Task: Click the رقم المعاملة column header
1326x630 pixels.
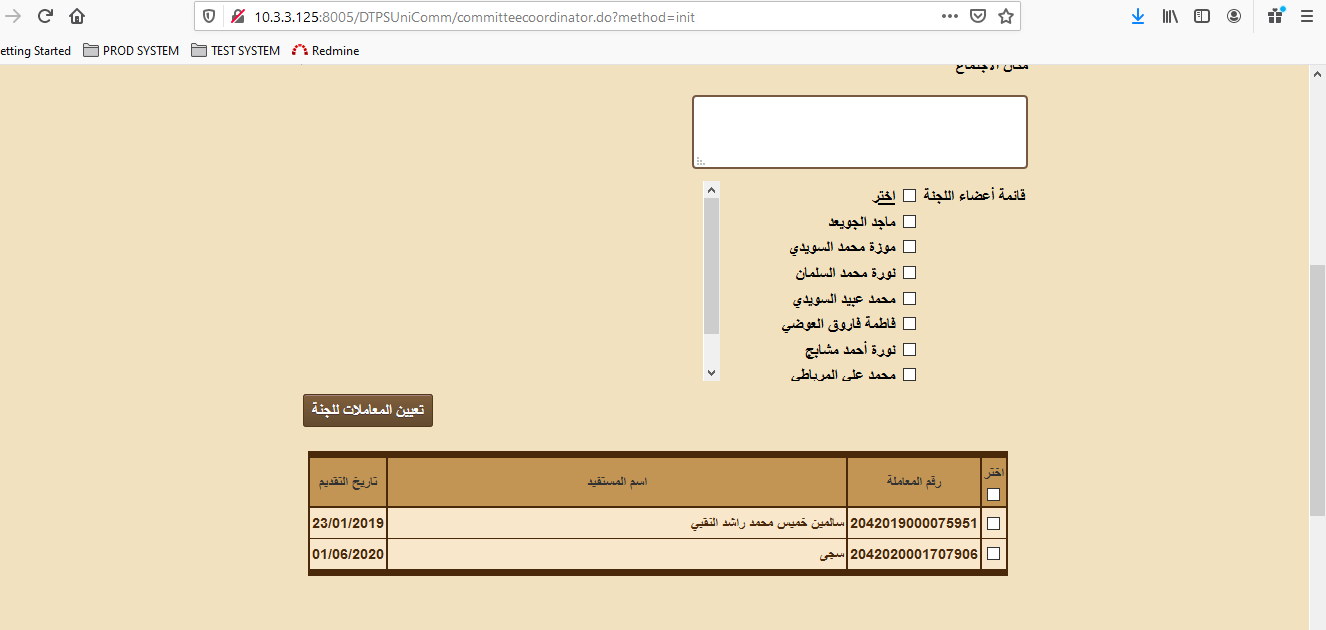Action: (914, 482)
